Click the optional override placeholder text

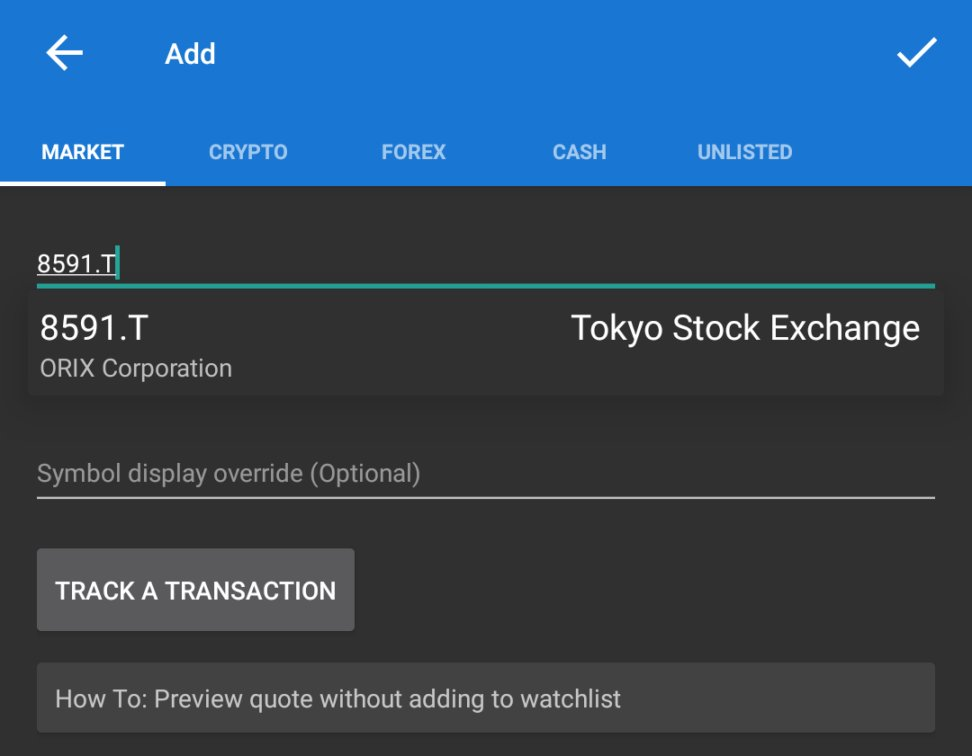click(x=229, y=473)
